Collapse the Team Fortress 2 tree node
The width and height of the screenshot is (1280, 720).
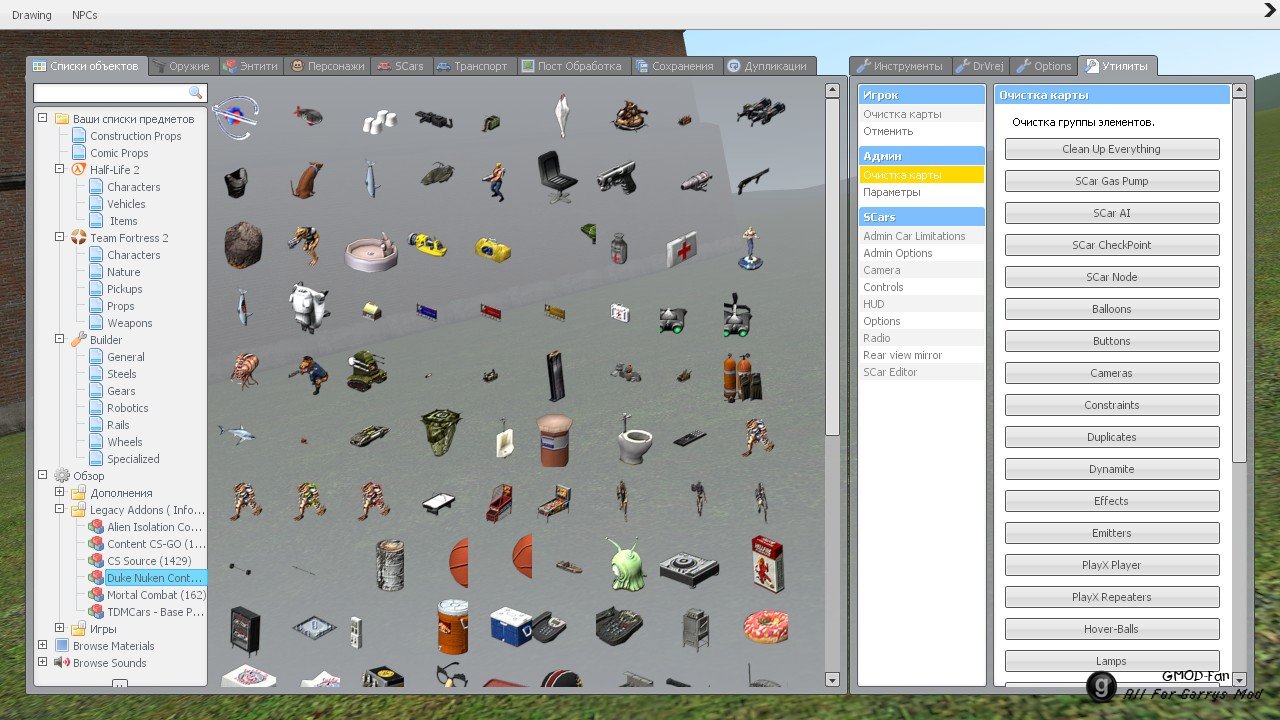click(60, 237)
